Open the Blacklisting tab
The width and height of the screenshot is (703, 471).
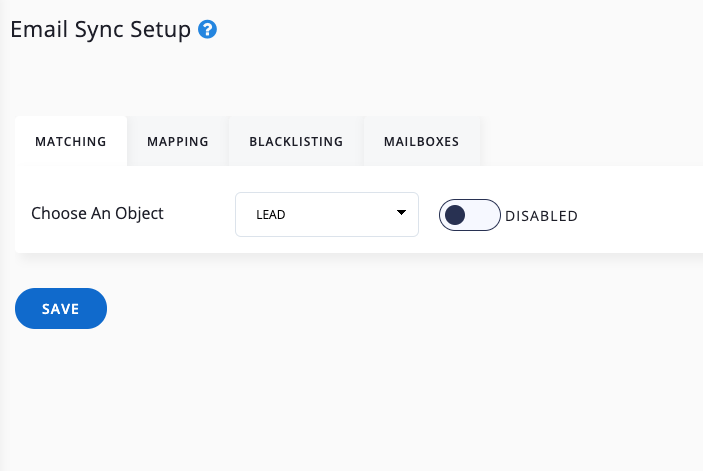click(x=296, y=142)
